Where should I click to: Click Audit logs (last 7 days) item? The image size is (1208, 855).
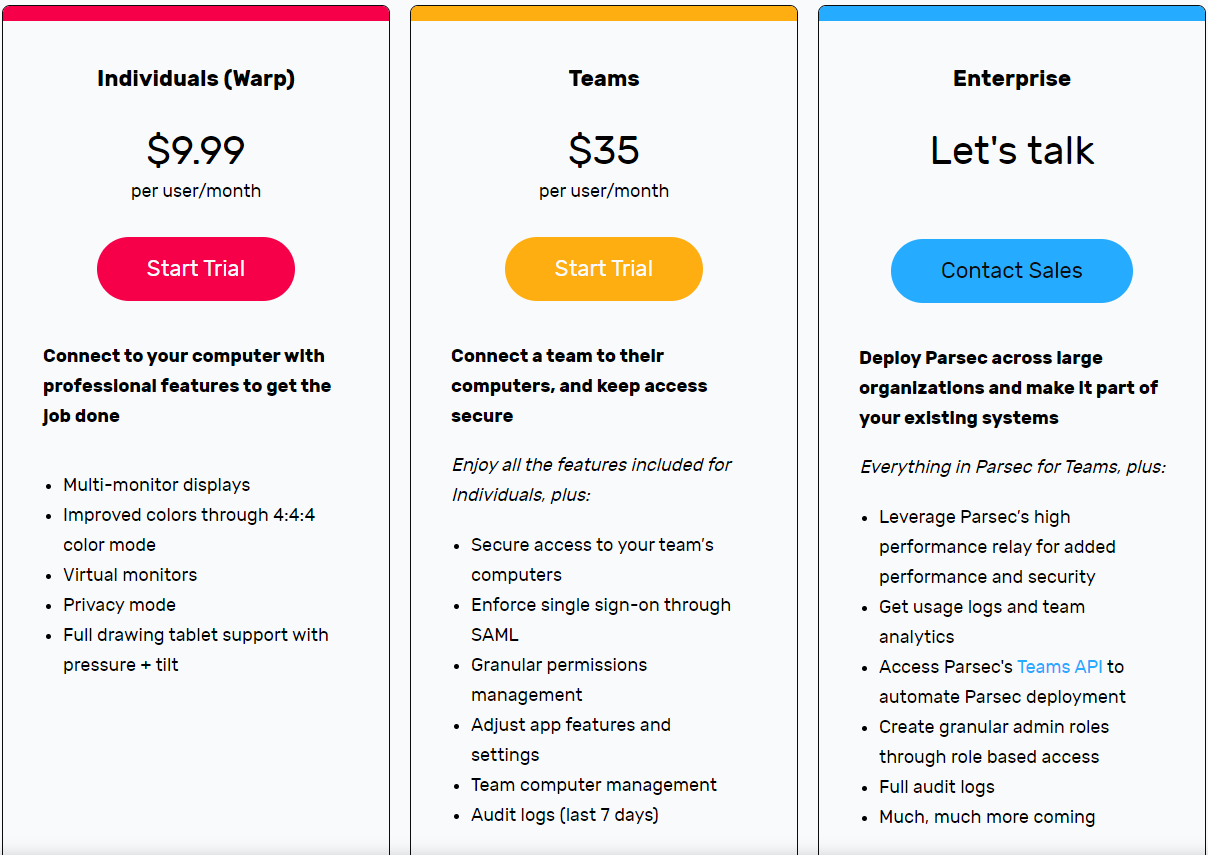point(564,815)
